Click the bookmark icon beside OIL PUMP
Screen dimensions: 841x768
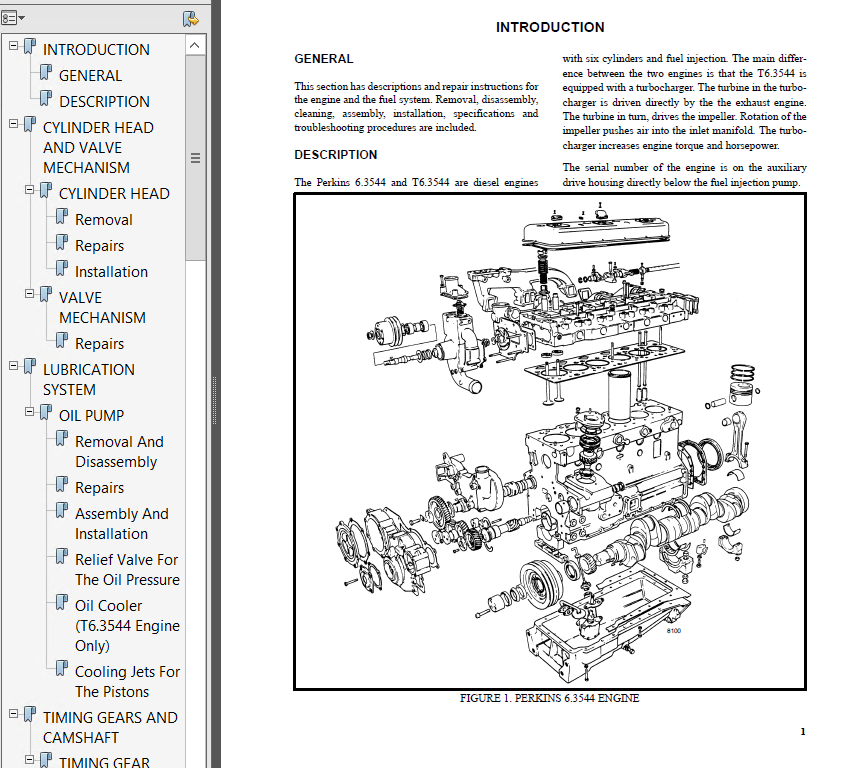(x=46, y=413)
